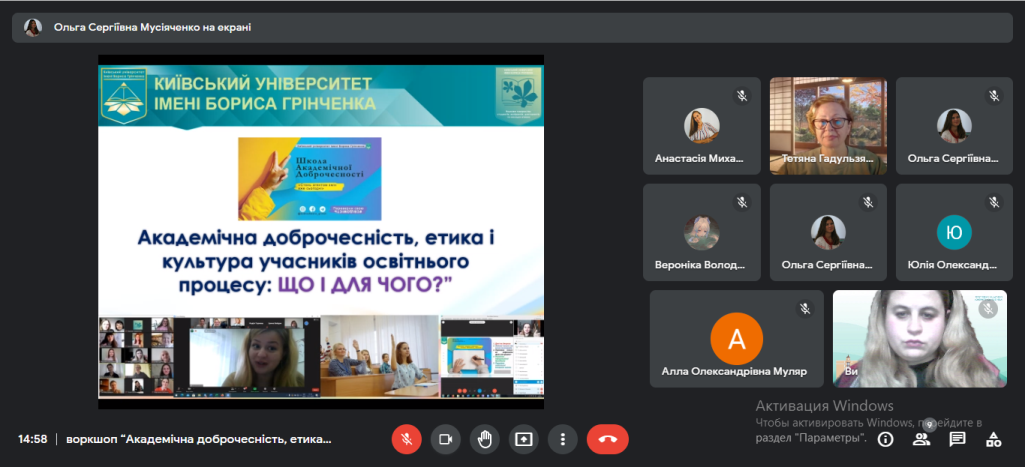Toggle the camera off
Image resolution: width=1025 pixels, height=467 pixels.
click(x=446, y=439)
